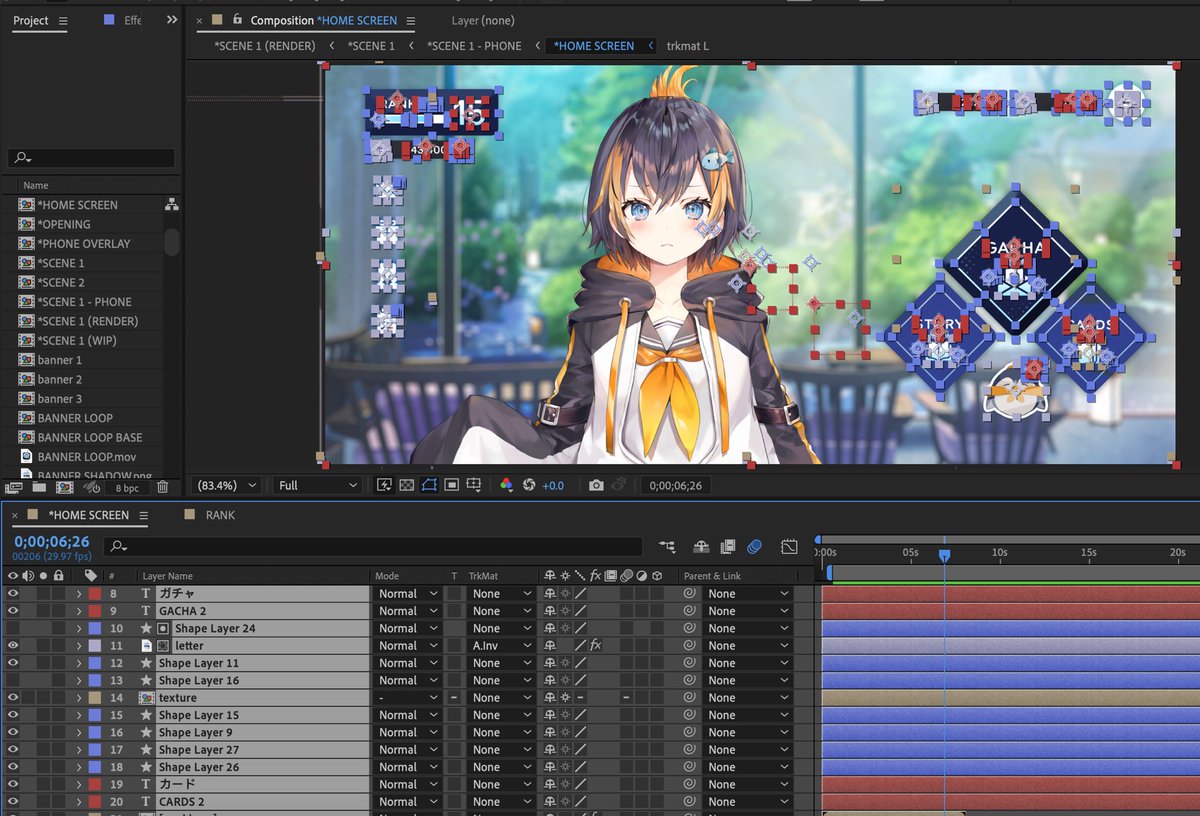Hide the GACHA 2 layer
Screen dimensions: 1200x816
click(13, 611)
